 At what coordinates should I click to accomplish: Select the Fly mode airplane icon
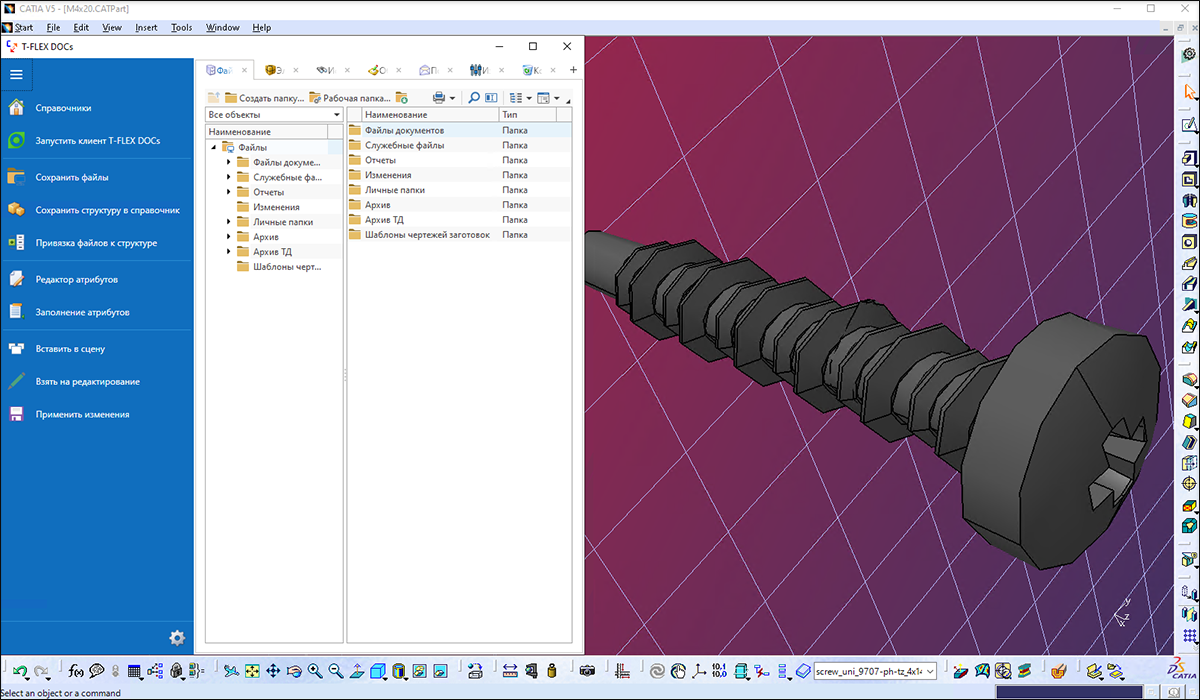point(231,671)
